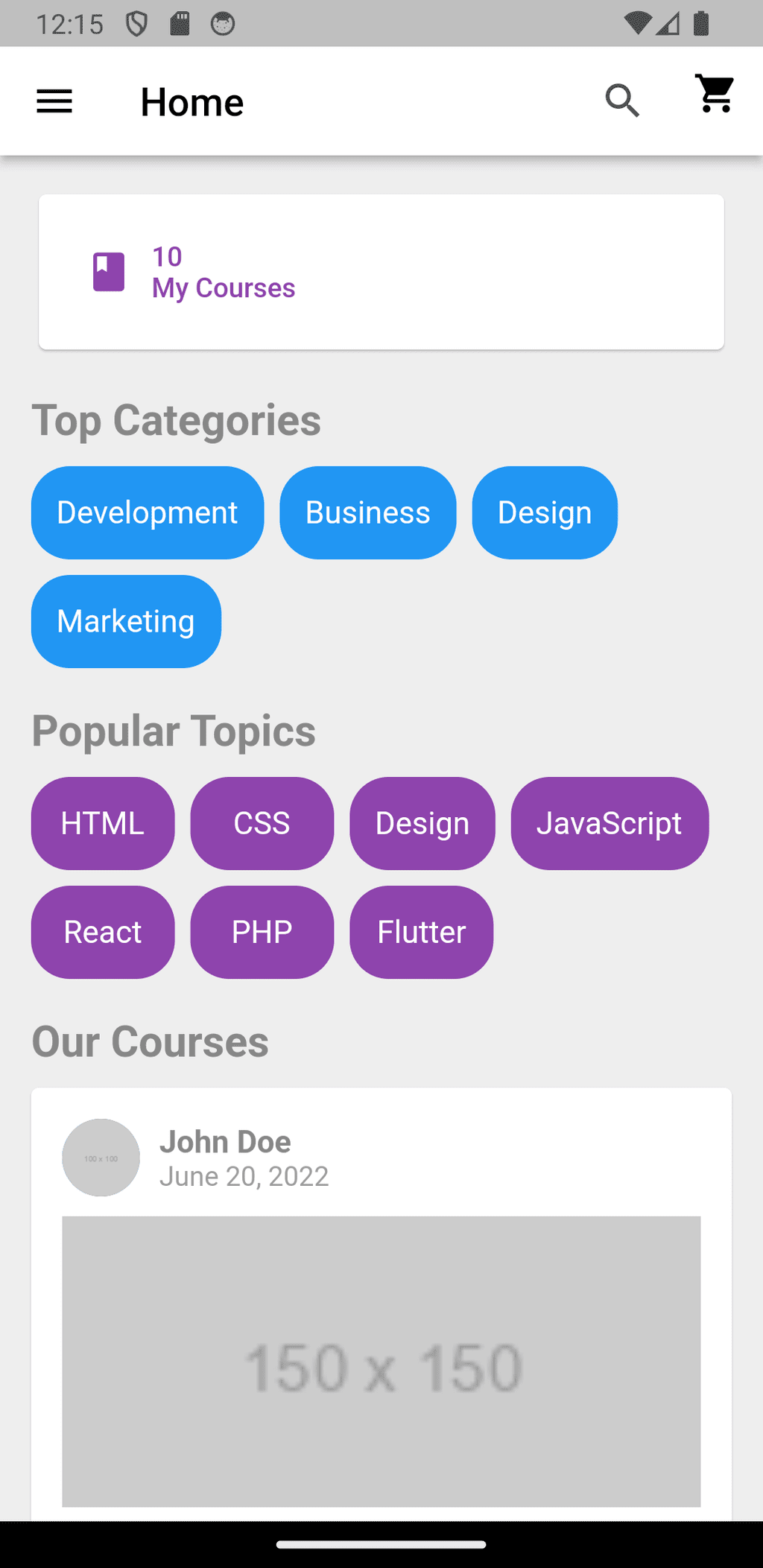Tap the CSS topic chip
This screenshot has width=763, height=1568.
coord(262,823)
